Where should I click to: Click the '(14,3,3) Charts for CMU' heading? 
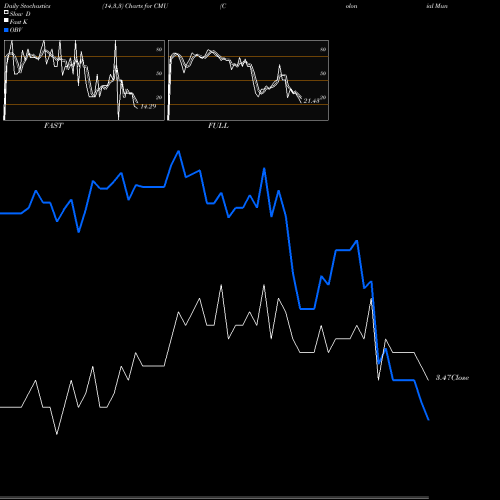tap(135, 6)
